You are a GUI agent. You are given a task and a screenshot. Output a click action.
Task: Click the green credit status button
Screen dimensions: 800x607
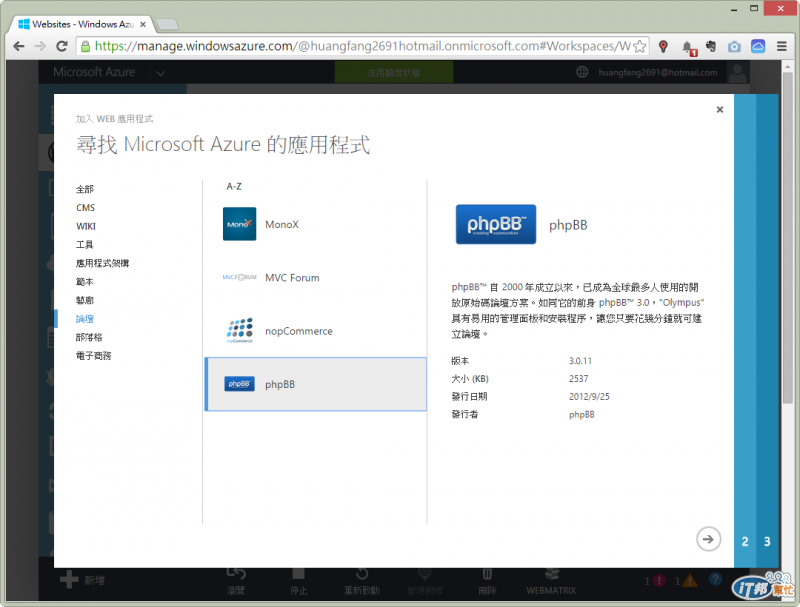coord(393,73)
